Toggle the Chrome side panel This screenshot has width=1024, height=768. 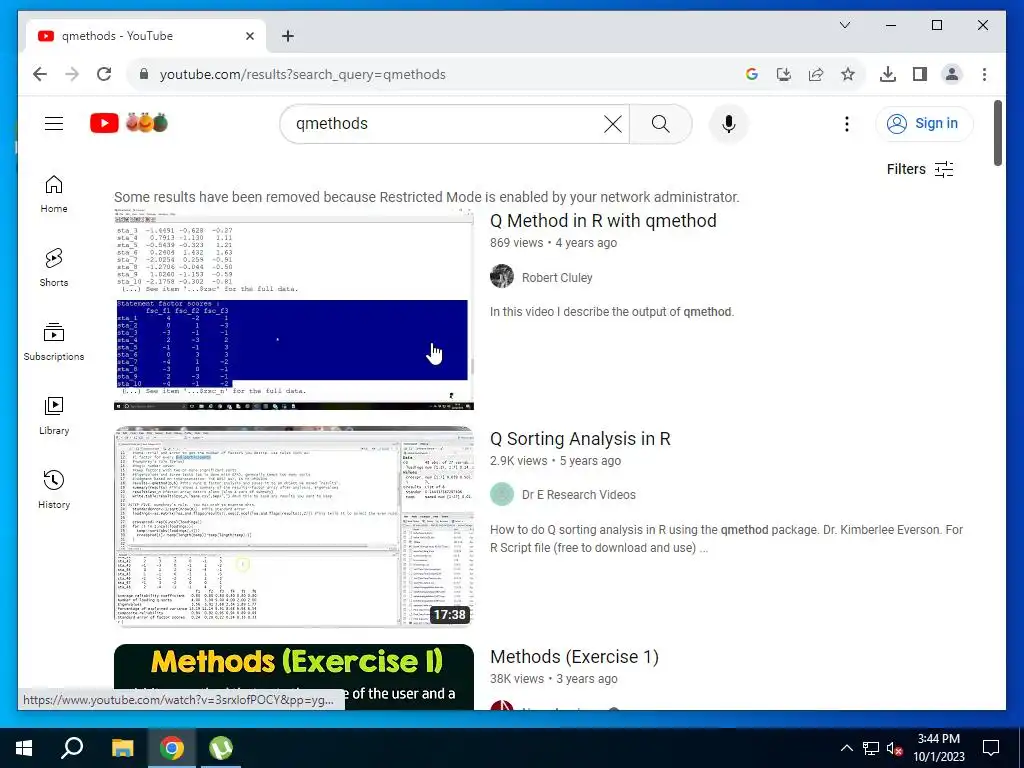click(920, 74)
